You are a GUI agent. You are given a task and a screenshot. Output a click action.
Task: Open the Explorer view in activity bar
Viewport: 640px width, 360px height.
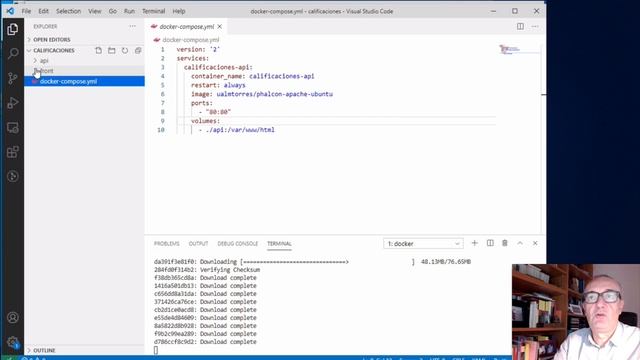pos(13,29)
